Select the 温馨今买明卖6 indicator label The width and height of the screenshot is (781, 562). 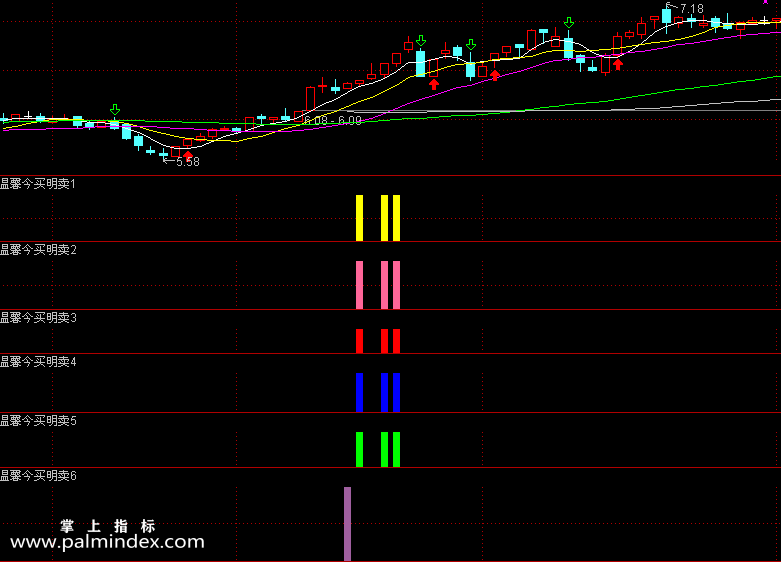[x=38, y=475]
